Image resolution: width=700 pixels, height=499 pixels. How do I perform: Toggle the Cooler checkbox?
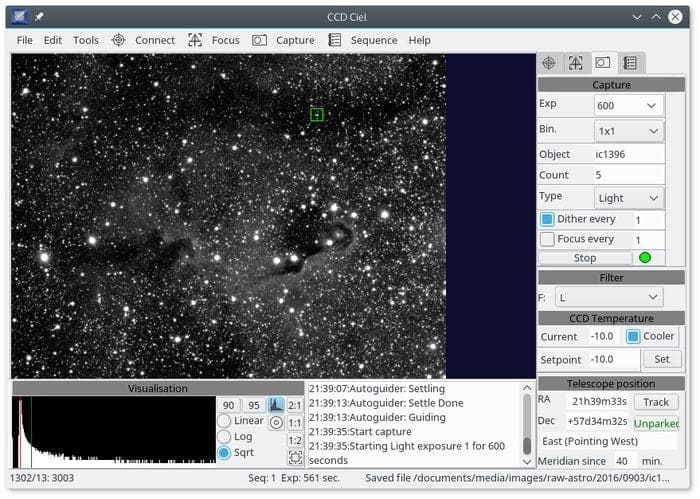click(x=633, y=337)
